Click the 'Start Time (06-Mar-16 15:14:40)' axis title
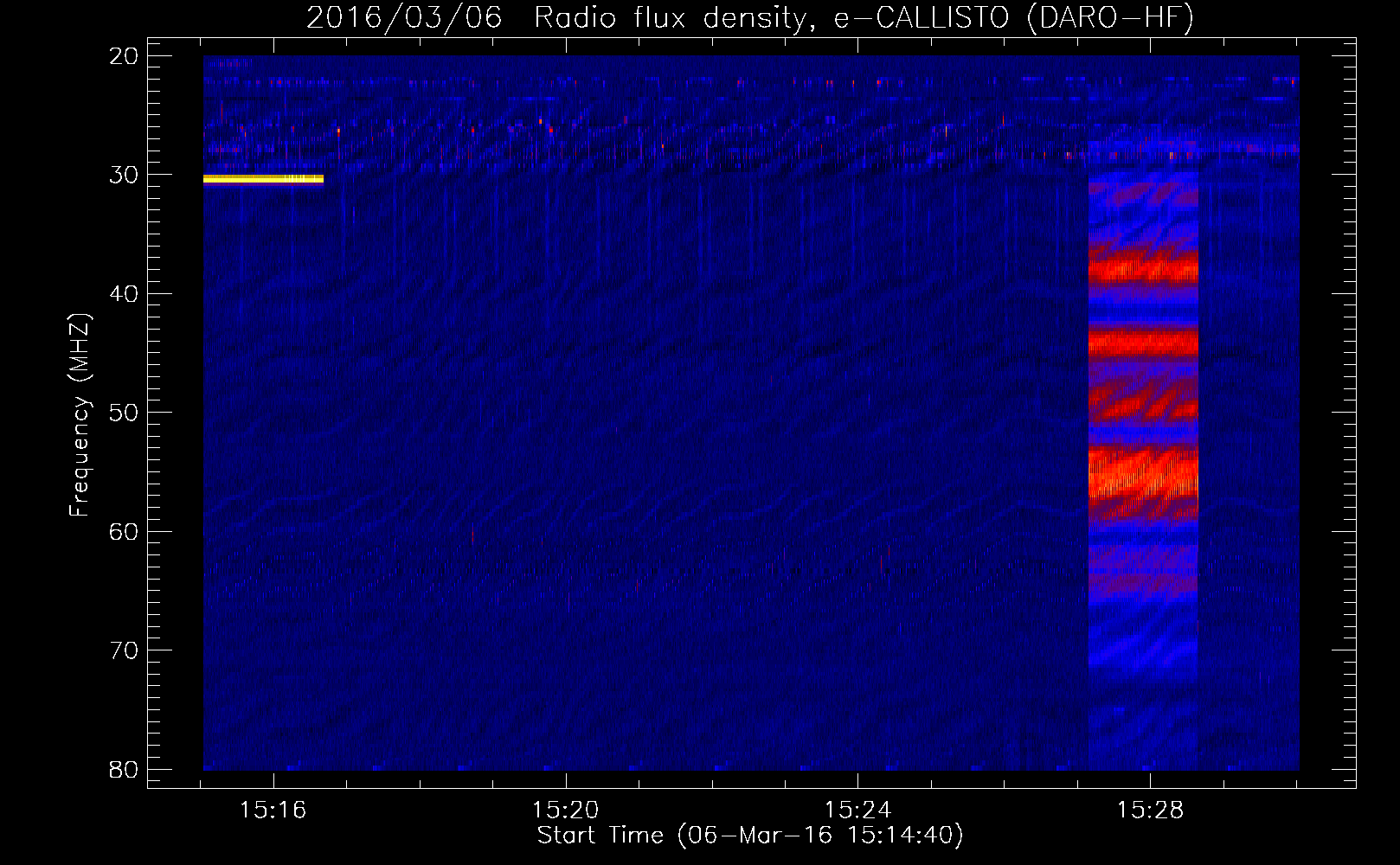The height and width of the screenshot is (865, 1400). [x=750, y=836]
